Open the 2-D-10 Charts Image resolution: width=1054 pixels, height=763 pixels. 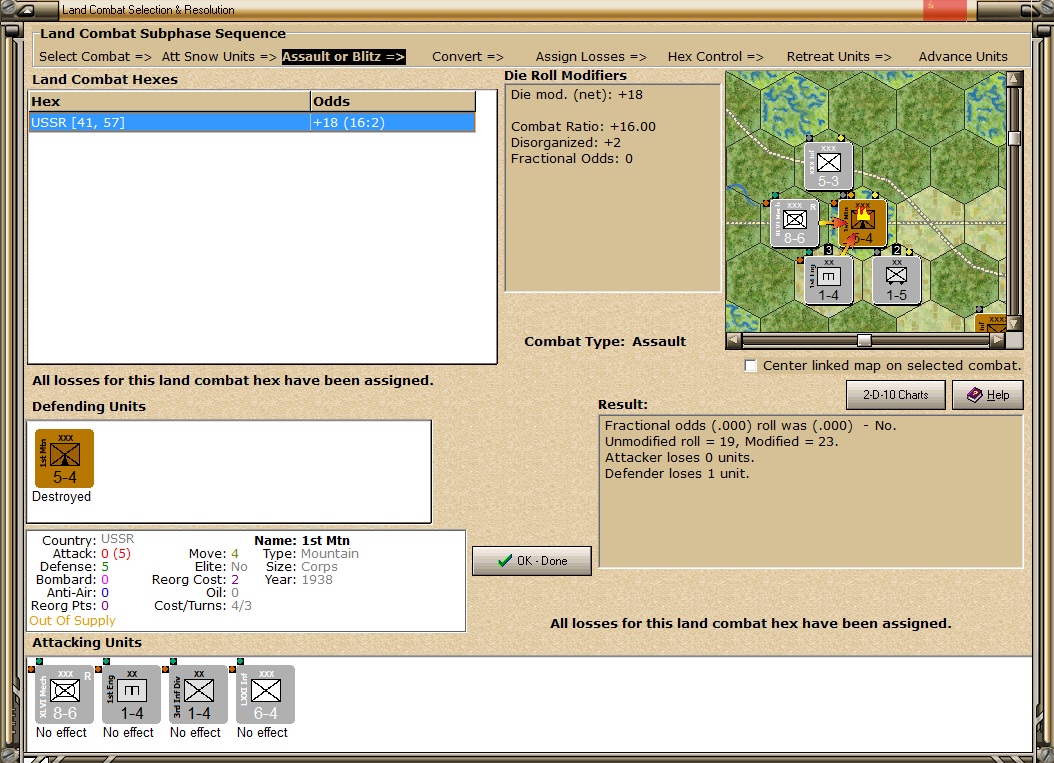(x=895, y=395)
